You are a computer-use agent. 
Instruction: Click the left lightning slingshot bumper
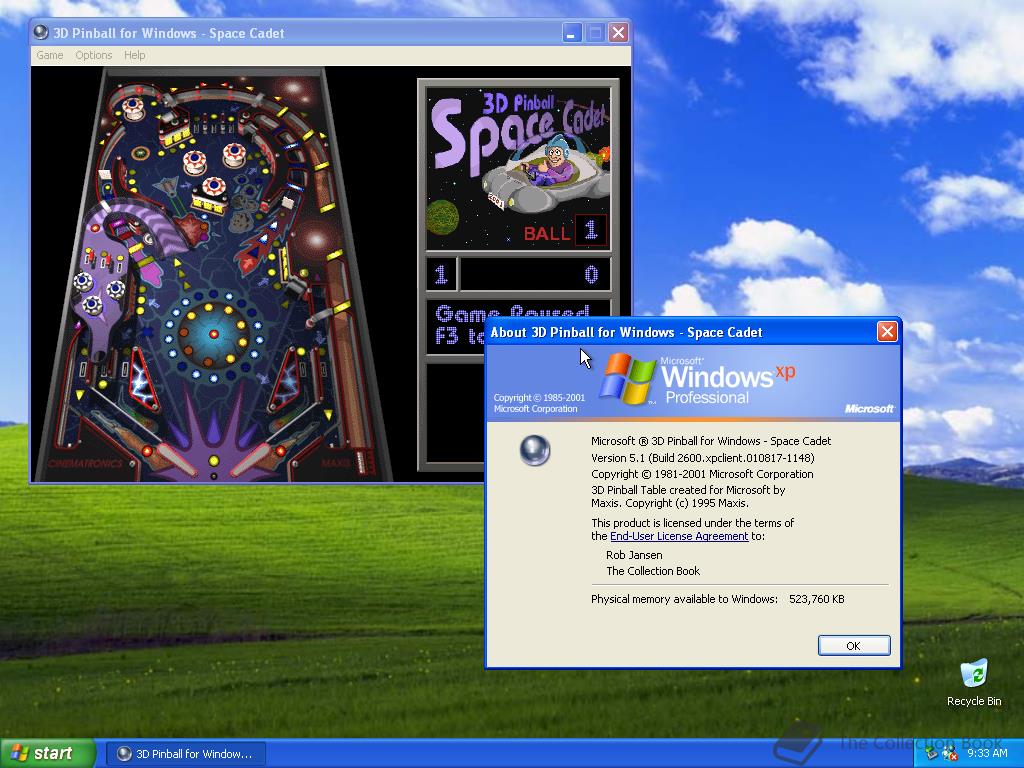[x=142, y=379]
